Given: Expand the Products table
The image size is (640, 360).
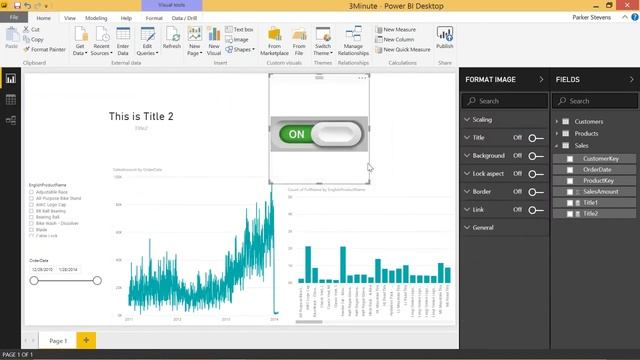Looking at the screenshot, I should coord(556,133).
